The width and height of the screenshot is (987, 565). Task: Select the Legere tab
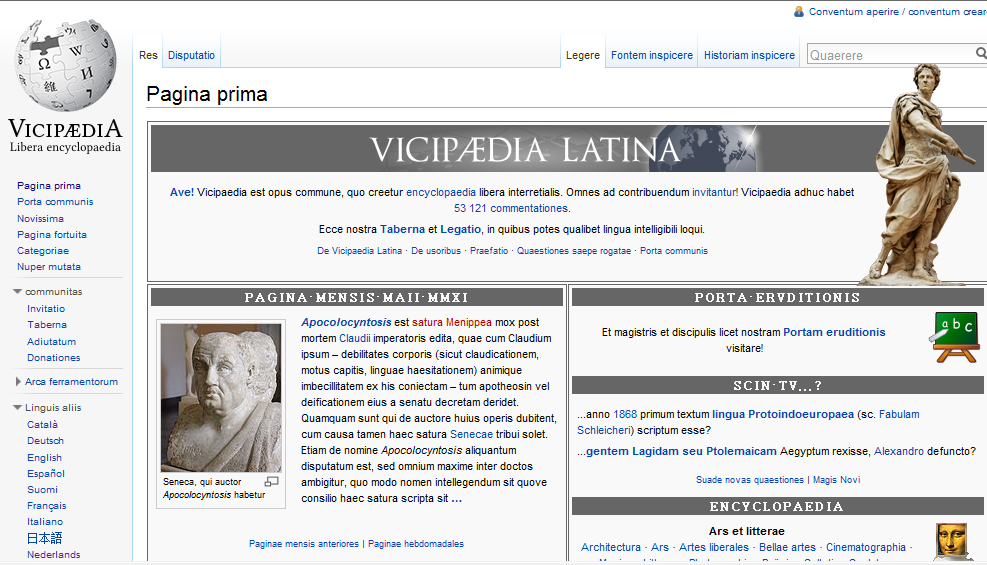583,55
